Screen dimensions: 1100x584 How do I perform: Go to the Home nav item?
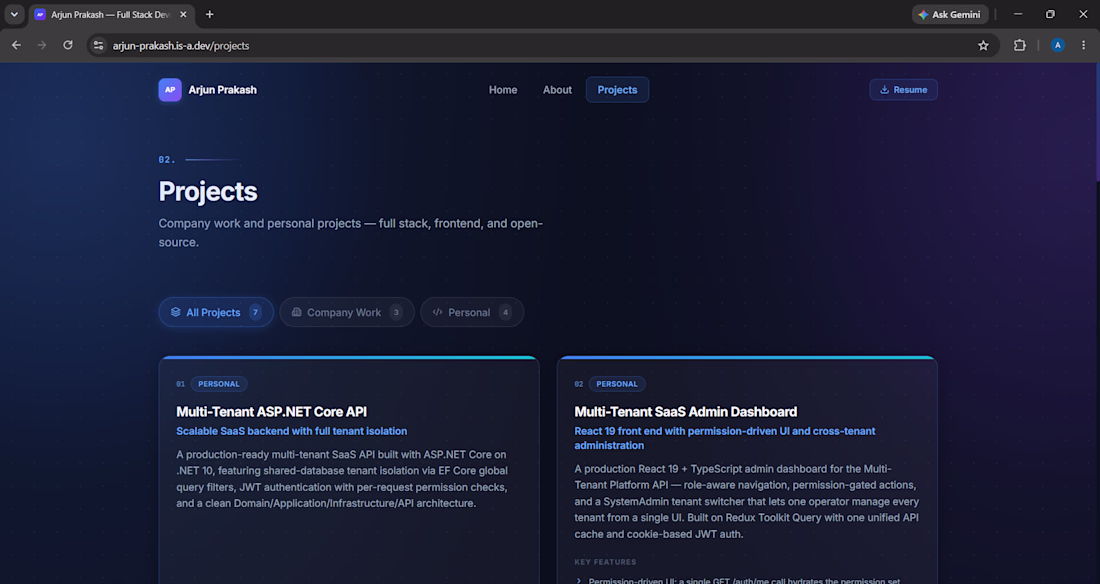(x=503, y=90)
